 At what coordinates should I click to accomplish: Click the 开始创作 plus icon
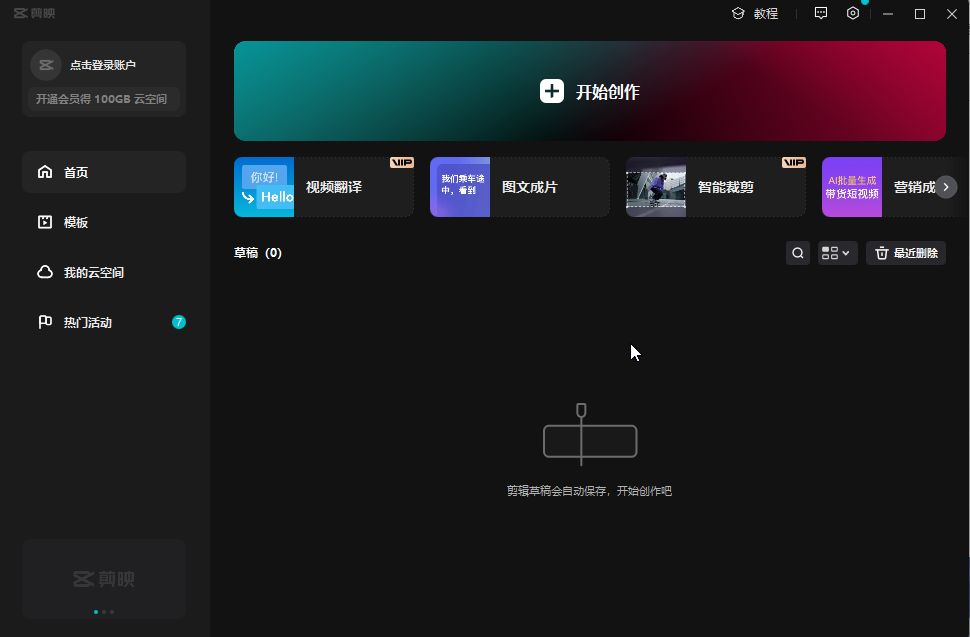pos(552,92)
